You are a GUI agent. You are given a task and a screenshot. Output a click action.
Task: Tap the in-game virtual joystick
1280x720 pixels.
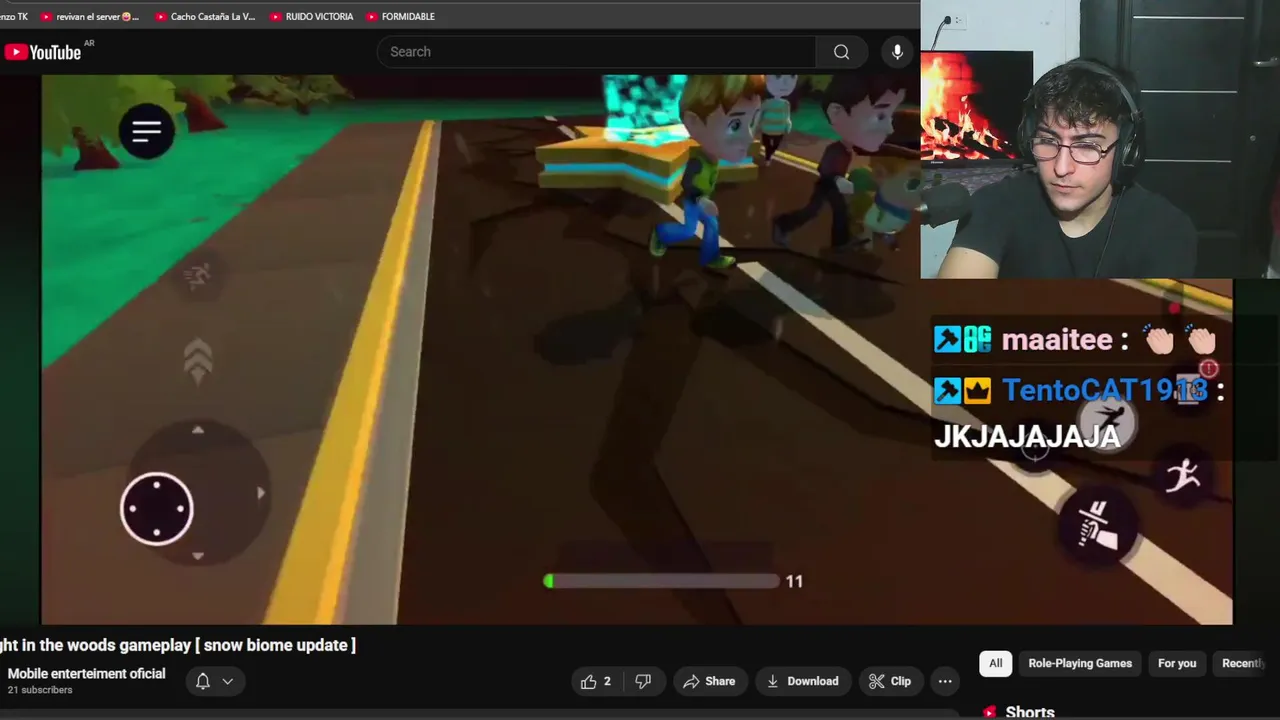pos(157,508)
